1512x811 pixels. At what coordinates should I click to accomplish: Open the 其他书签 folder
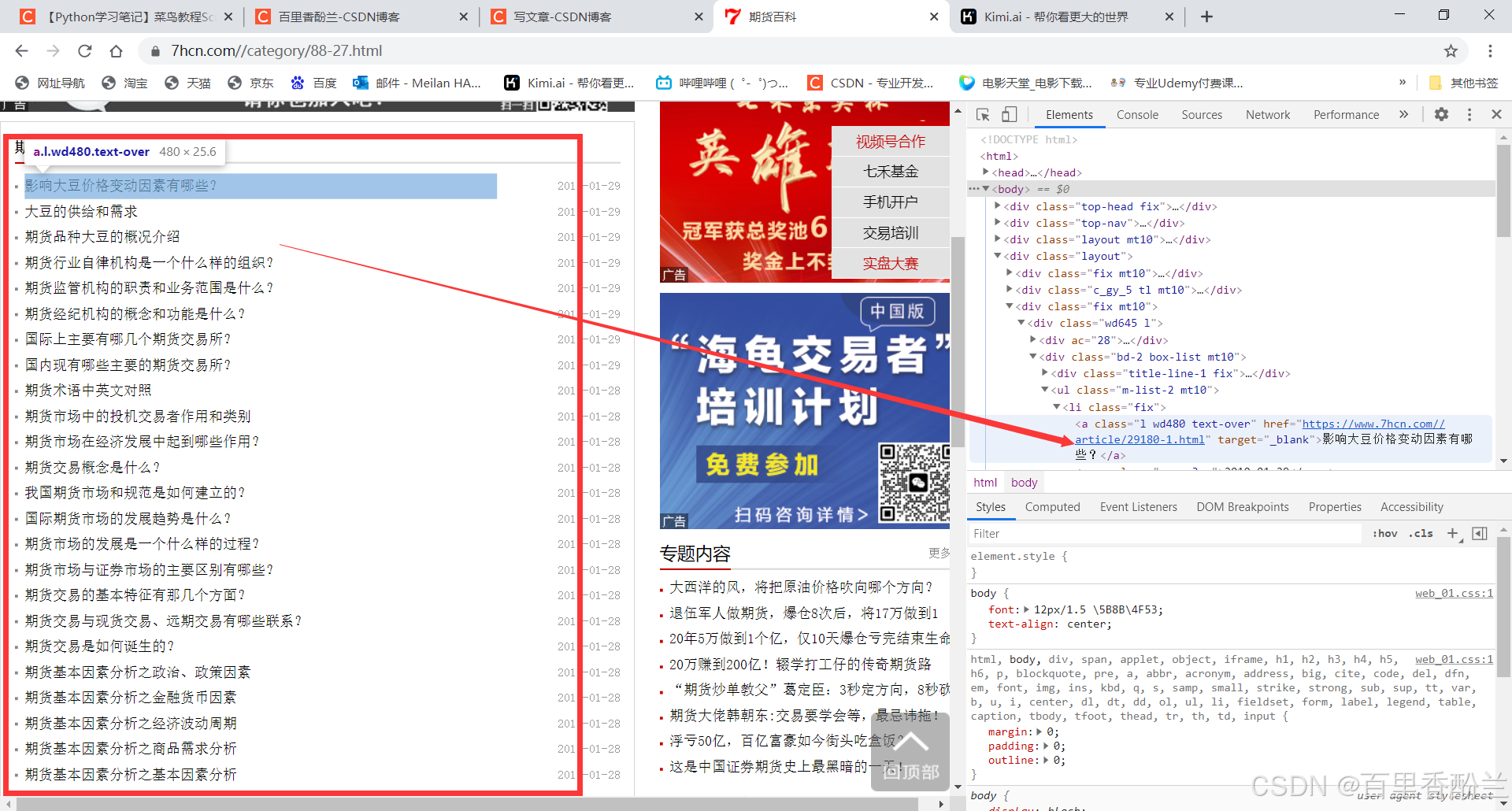[1463, 83]
